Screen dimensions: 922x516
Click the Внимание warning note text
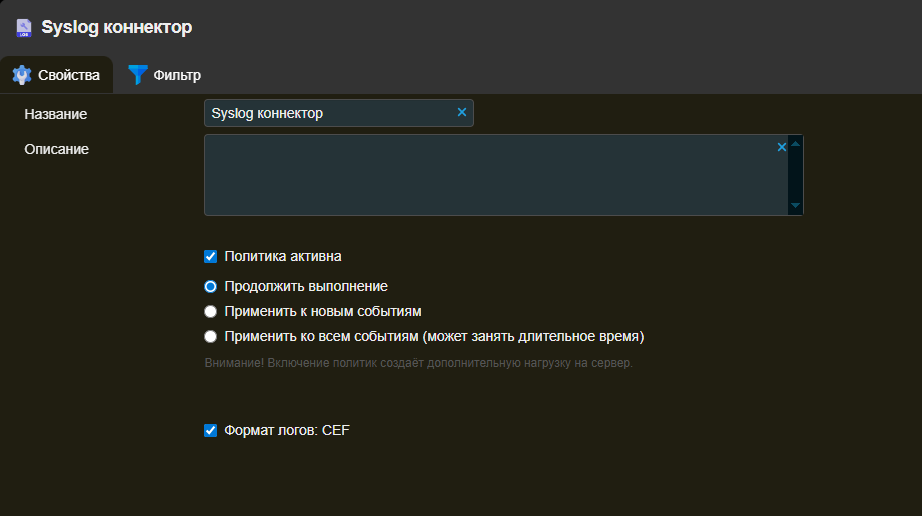pos(418,362)
